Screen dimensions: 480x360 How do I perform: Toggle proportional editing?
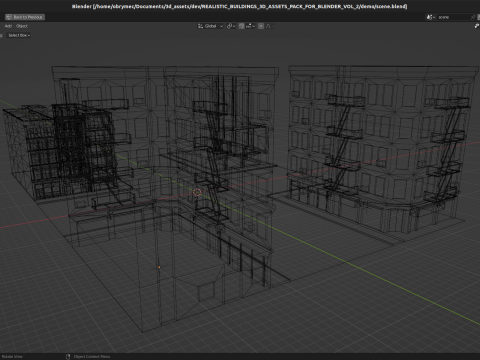pyautogui.click(x=261, y=26)
